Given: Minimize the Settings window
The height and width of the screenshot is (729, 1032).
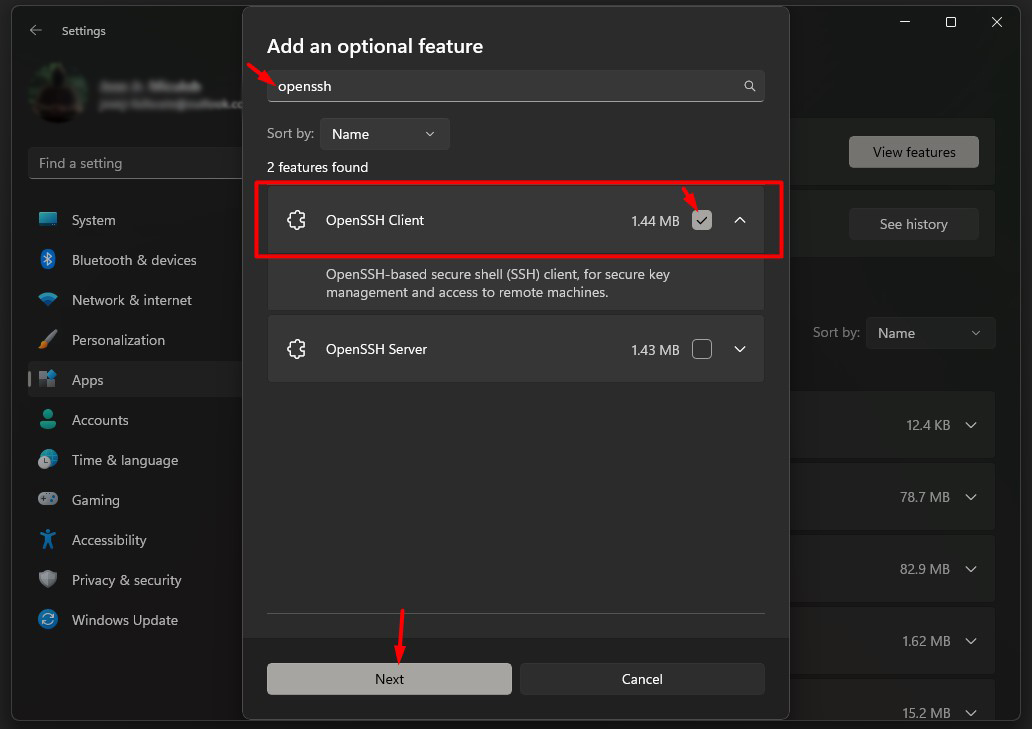Looking at the screenshot, I should pyautogui.click(x=905, y=22).
